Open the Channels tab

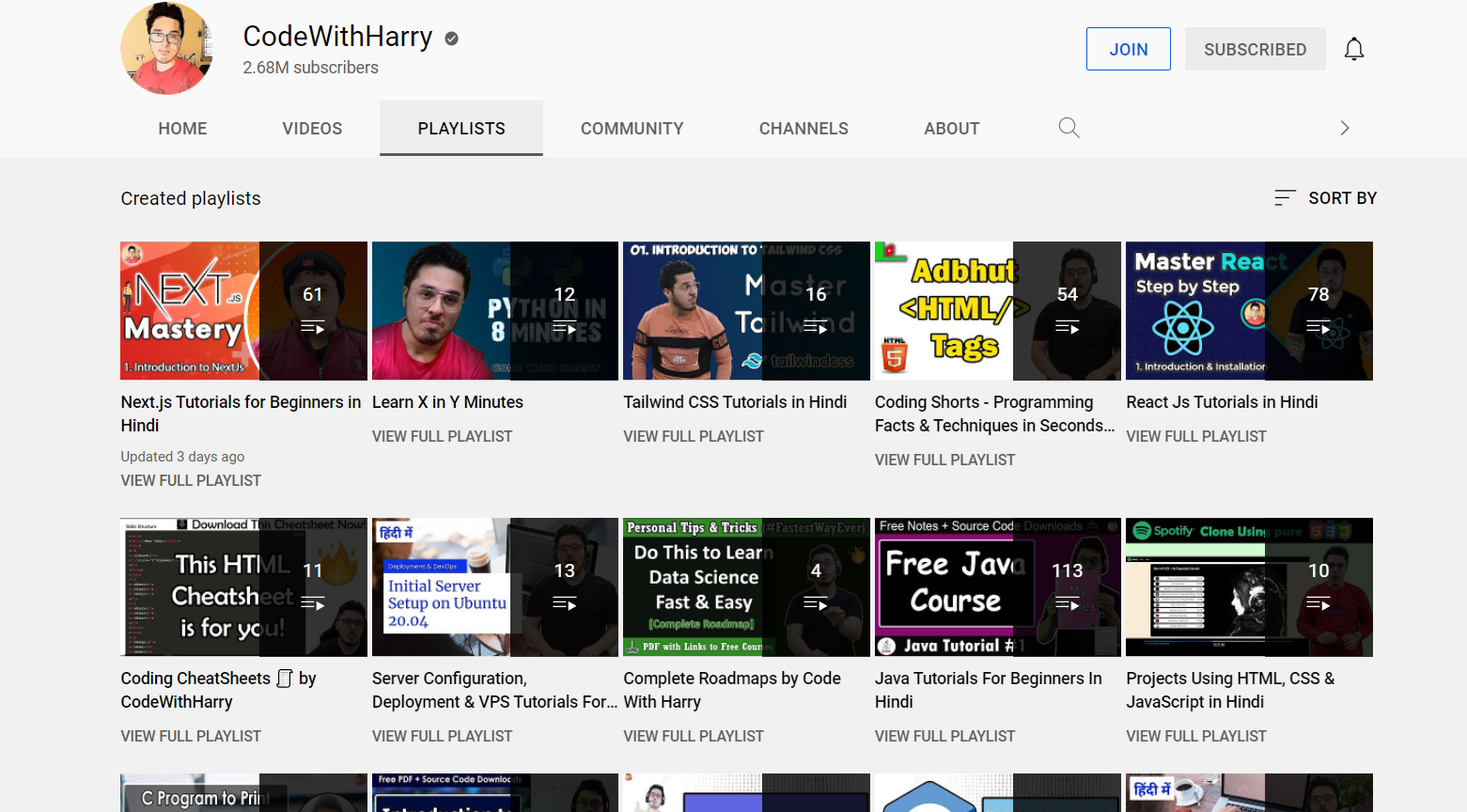pos(804,129)
